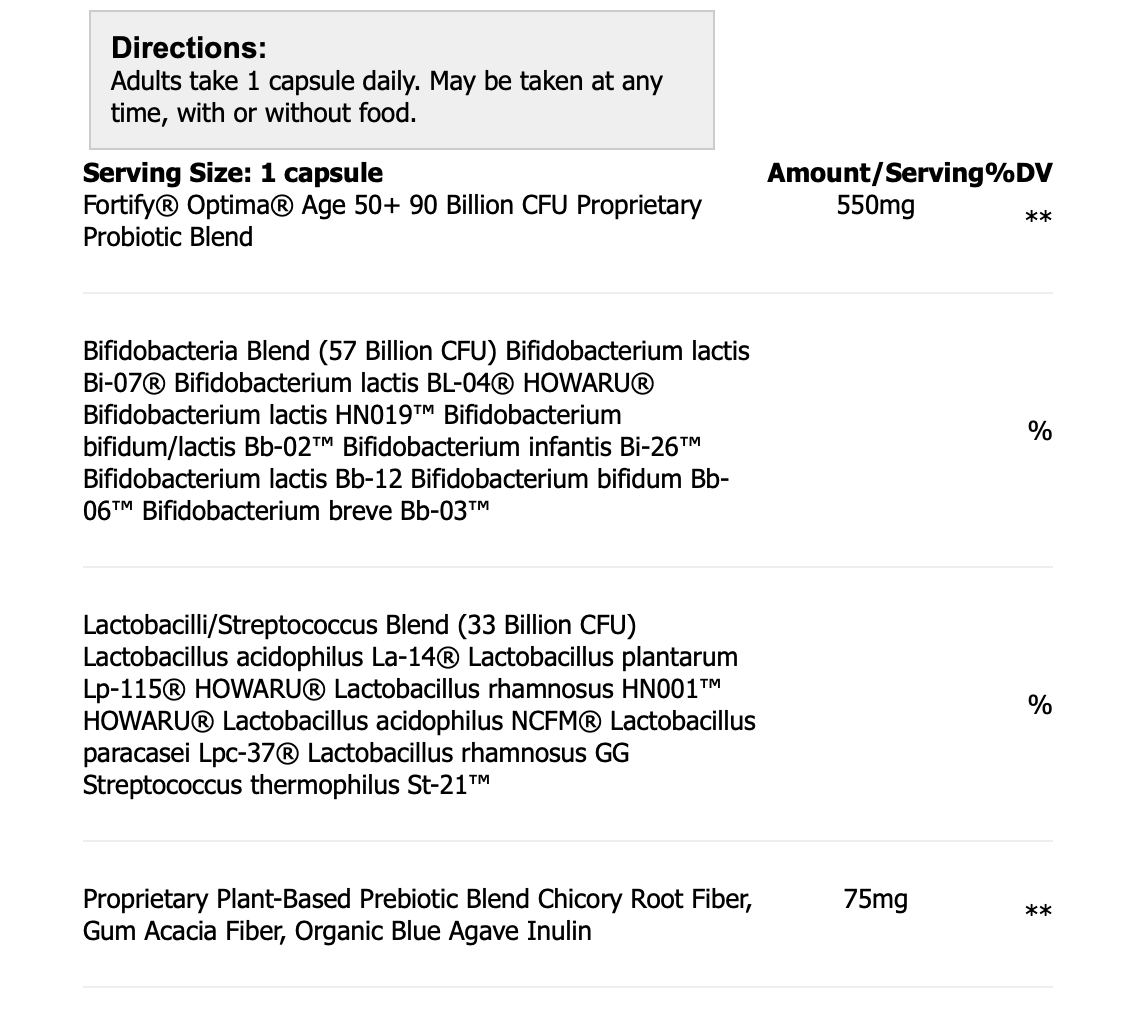The width and height of the screenshot is (1126, 1036).
Task: Click the 75mg amount value
Action: [875, 899]
